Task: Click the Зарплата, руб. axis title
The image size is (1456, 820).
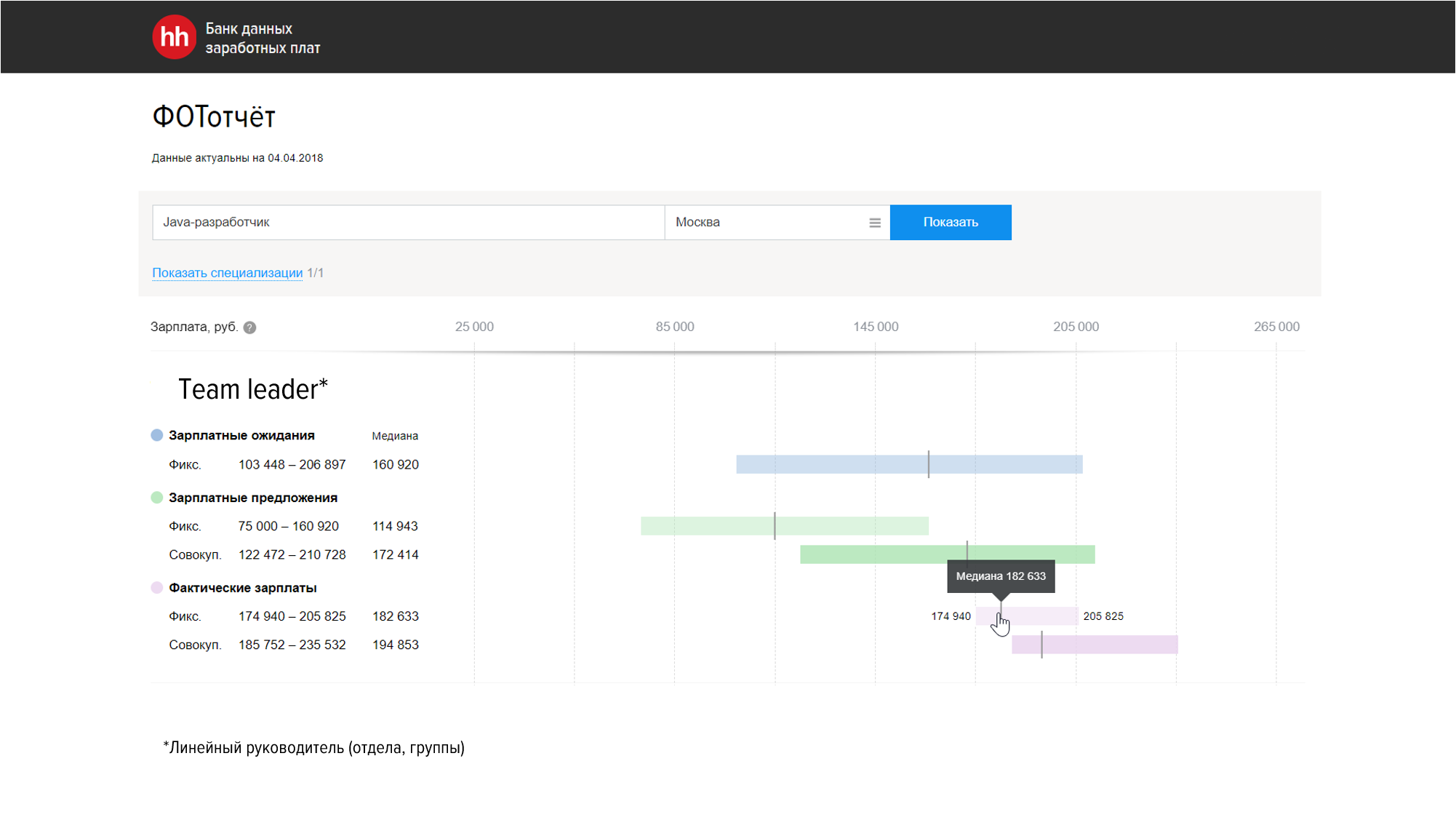Action: tap(194, 327)
